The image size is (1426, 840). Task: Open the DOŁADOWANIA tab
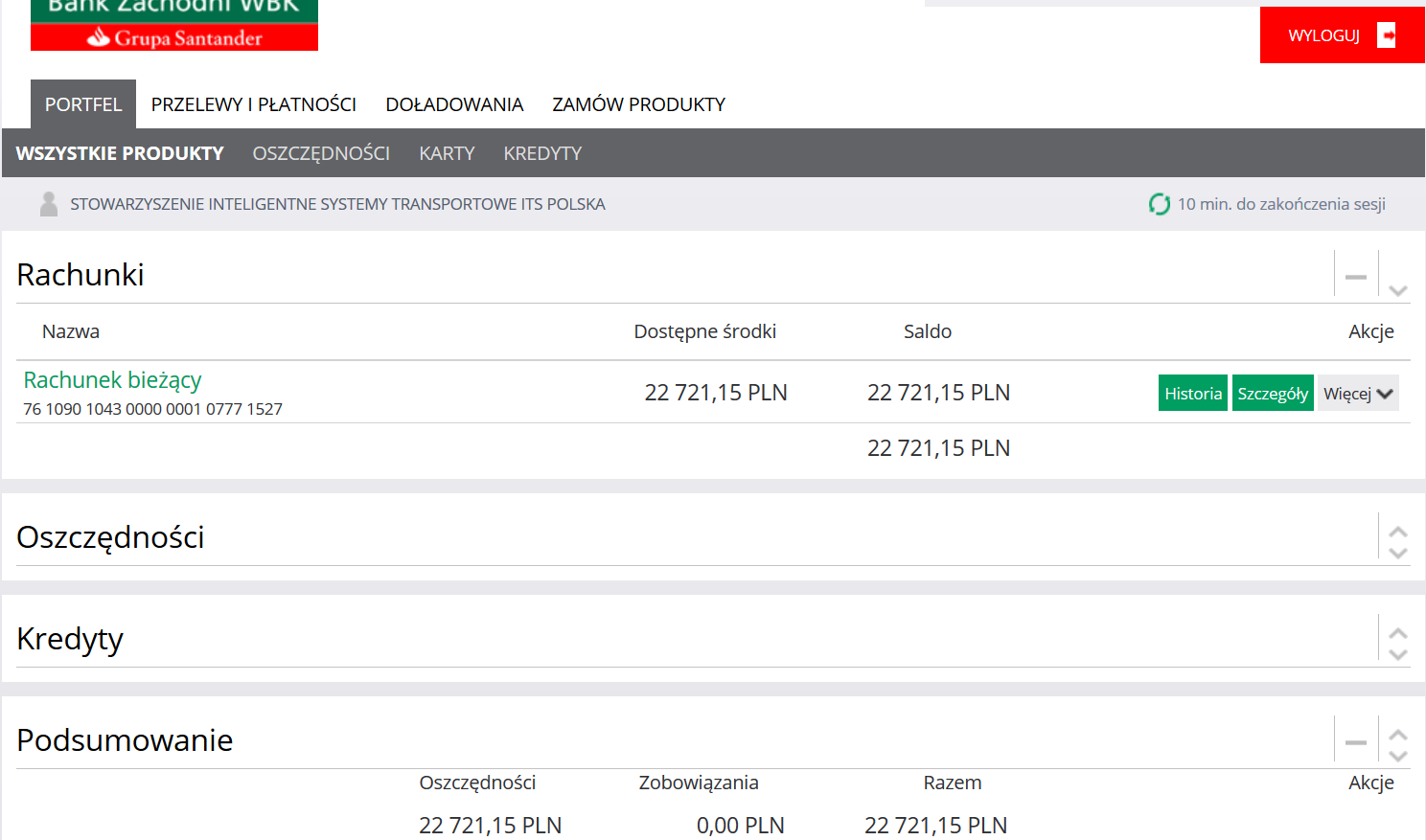click(454, 104)
